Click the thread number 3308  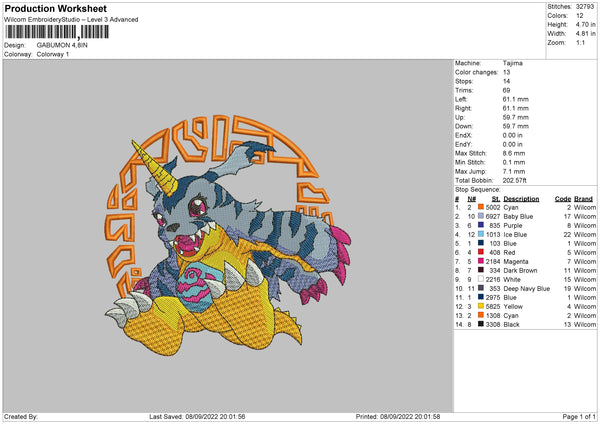tap(493, 324)
